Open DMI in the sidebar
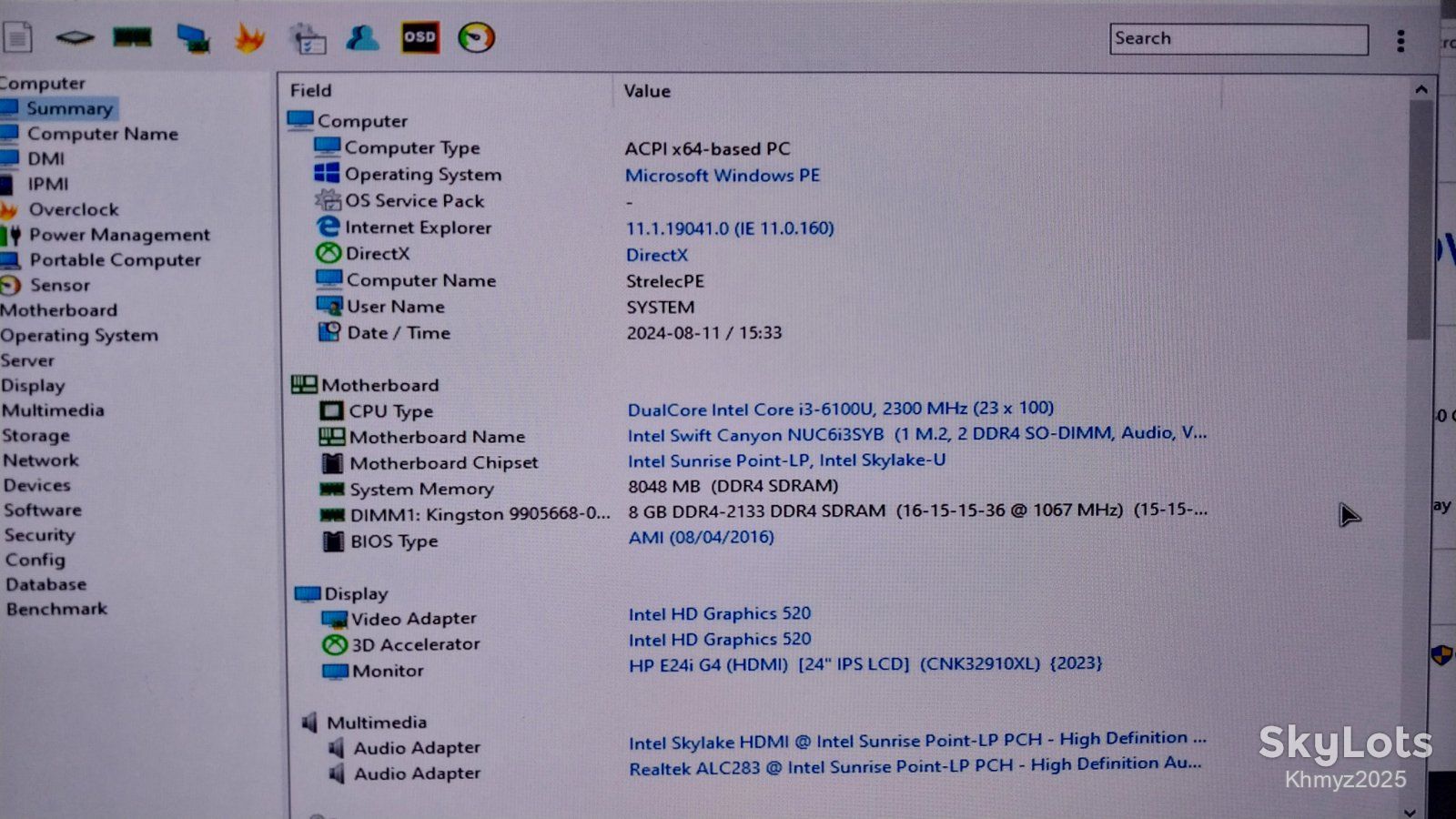This screenshot has height=819, width=1456. coord(45,158)
